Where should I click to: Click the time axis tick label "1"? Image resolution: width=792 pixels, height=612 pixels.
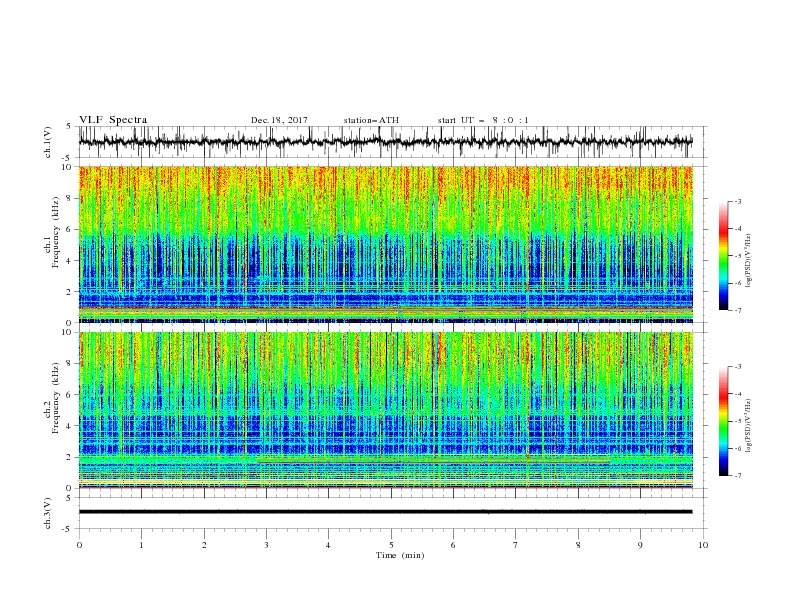pyautogui.click(x=141, y=545)
